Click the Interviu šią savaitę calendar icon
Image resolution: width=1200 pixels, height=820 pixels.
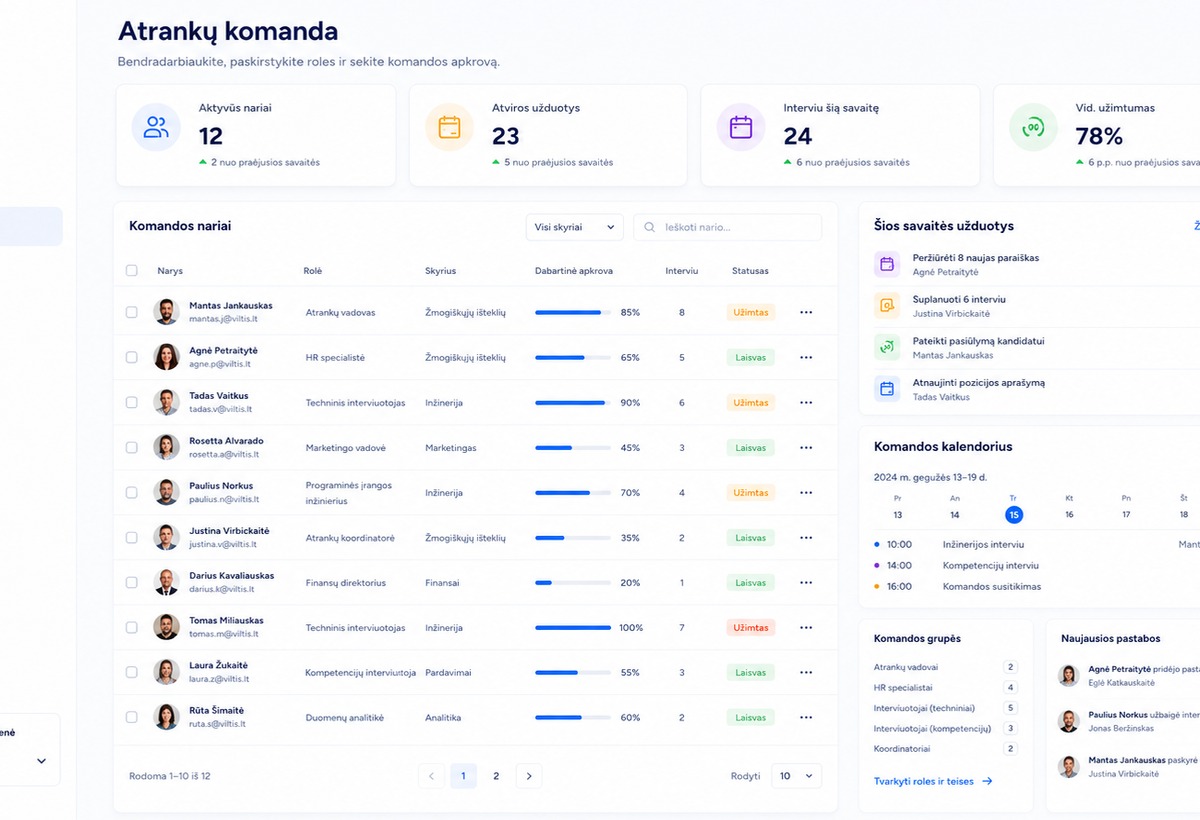pos(741,127)
